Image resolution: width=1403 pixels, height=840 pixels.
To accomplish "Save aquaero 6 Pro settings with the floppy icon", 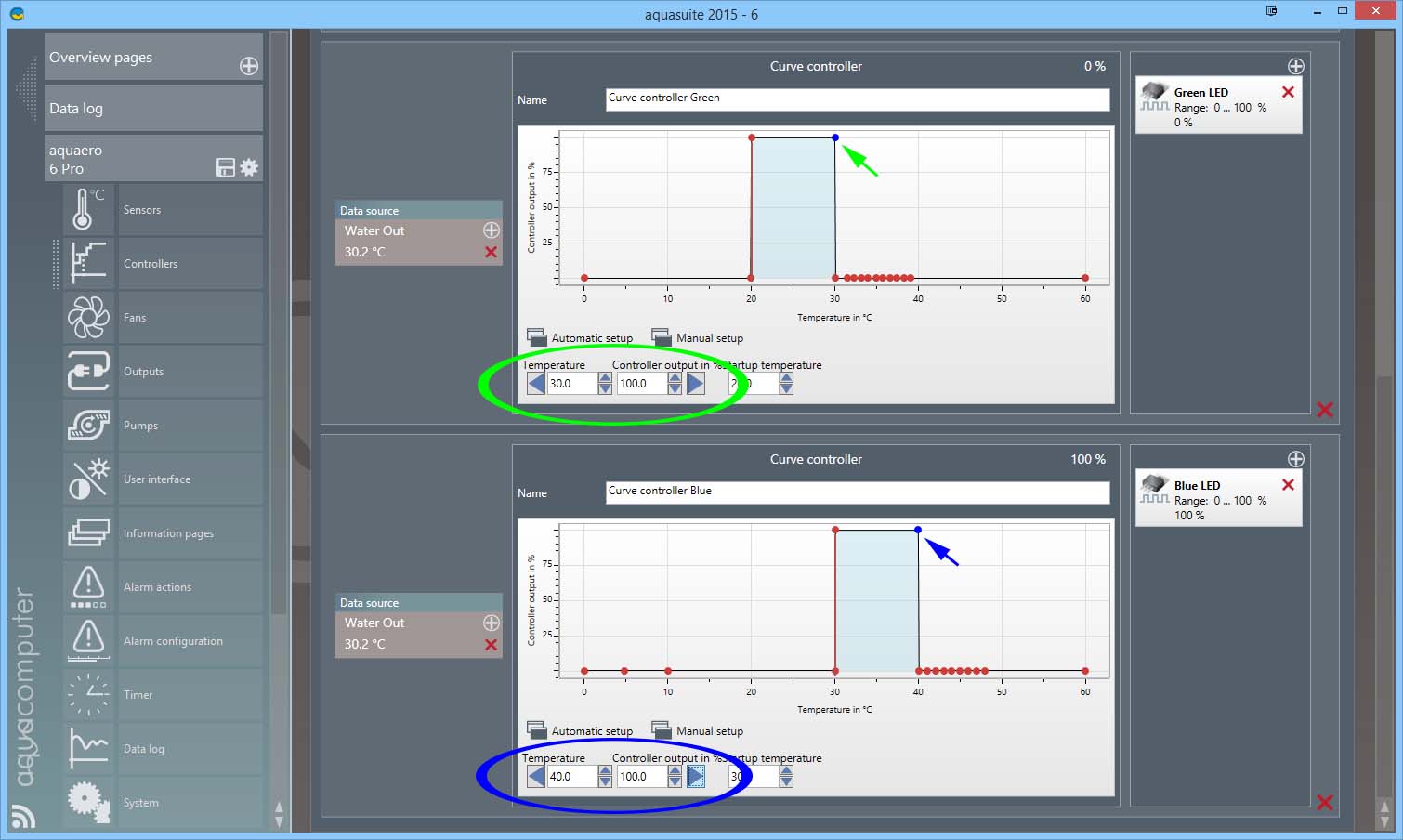I will pos(225,167).
